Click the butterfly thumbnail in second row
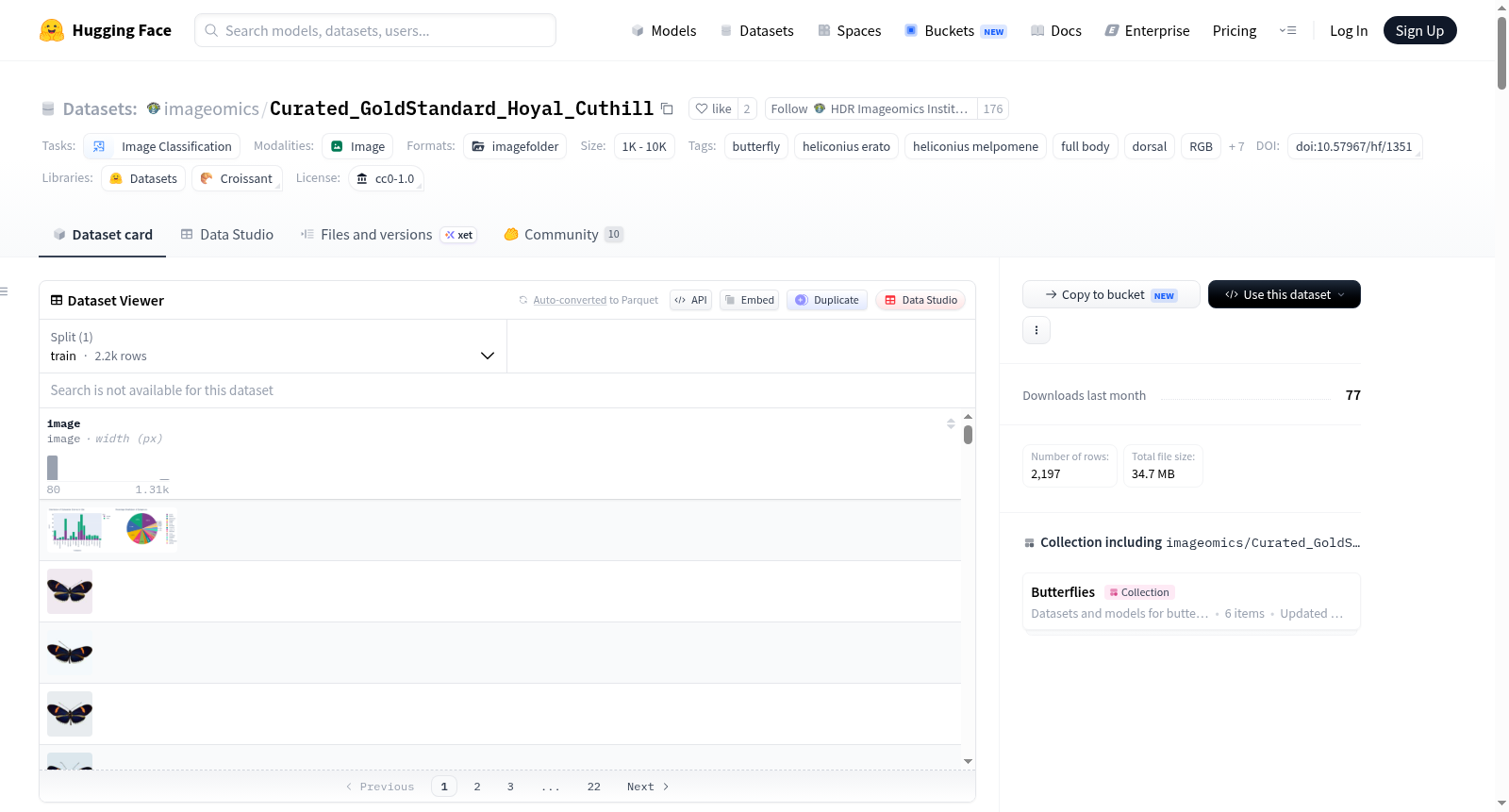The image size is (1509, 812). pyautogui.click(x=70, y=591)
